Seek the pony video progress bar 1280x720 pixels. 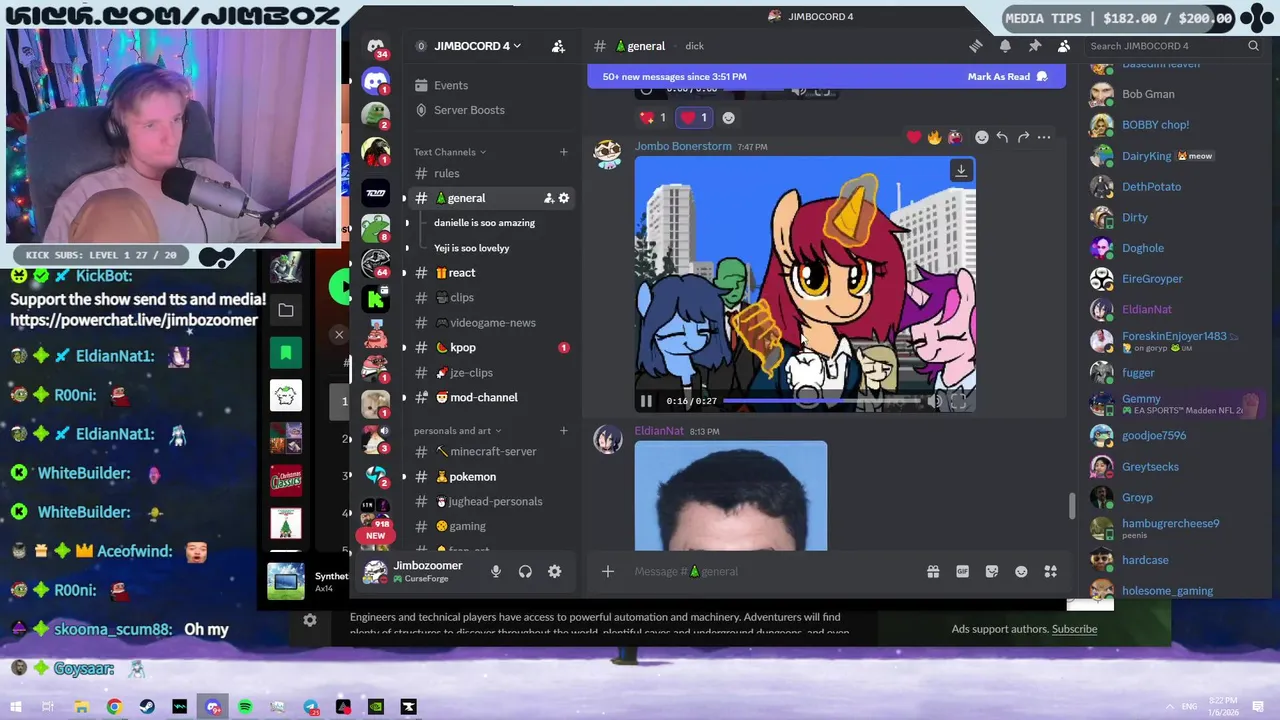tap(821, 401)
